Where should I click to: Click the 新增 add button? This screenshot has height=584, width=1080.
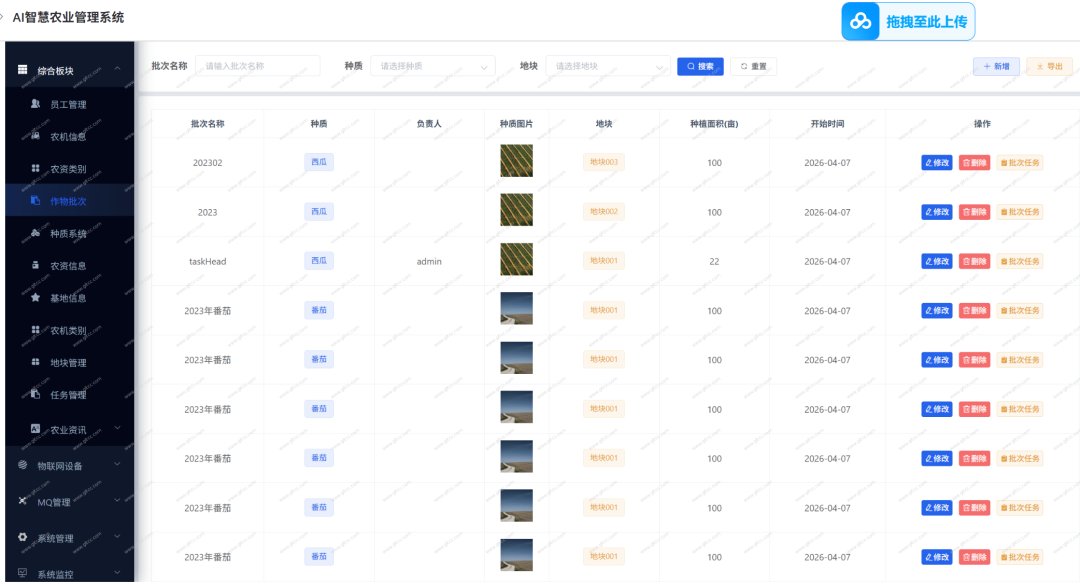point(996,66)
